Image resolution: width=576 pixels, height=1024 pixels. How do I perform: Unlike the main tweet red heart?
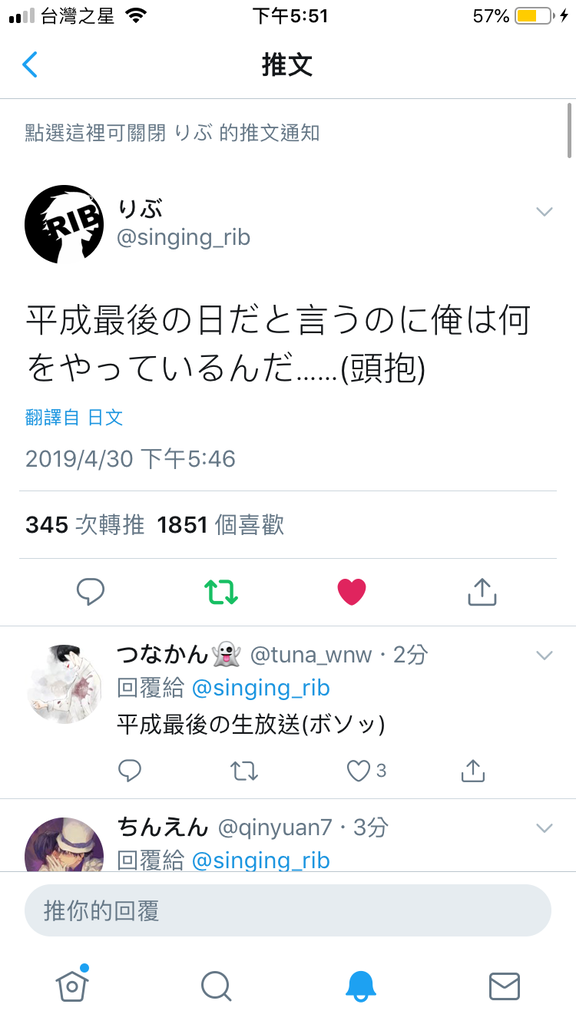click(351, 592)
